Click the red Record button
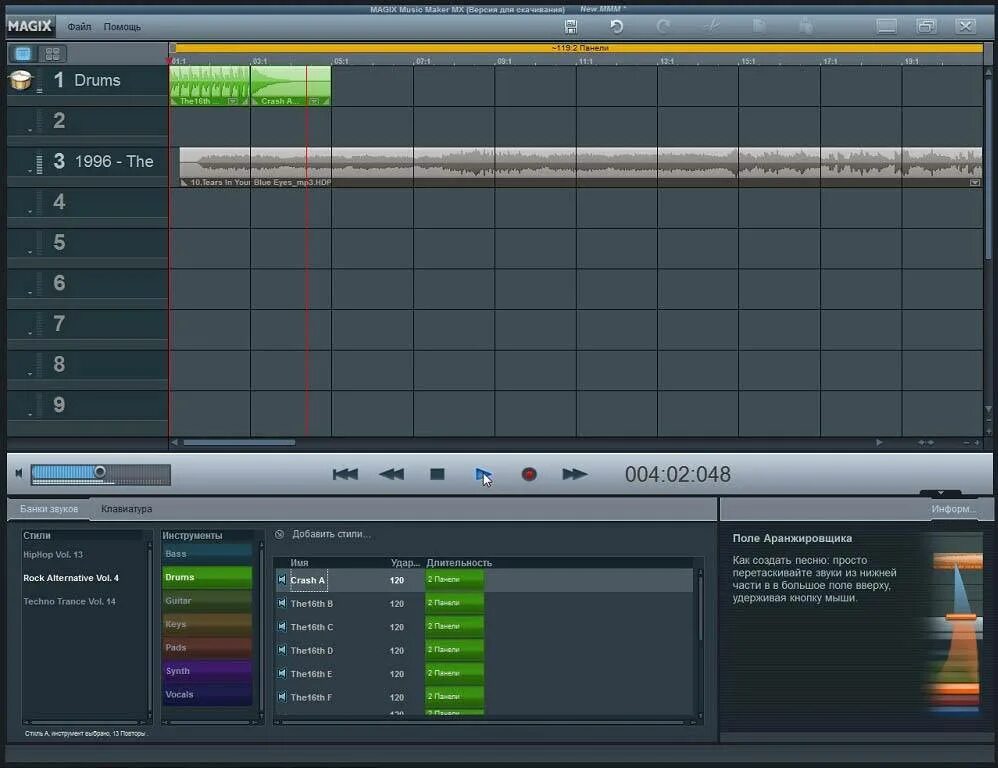Screen dimensions: 998x768 coord(529,474)
